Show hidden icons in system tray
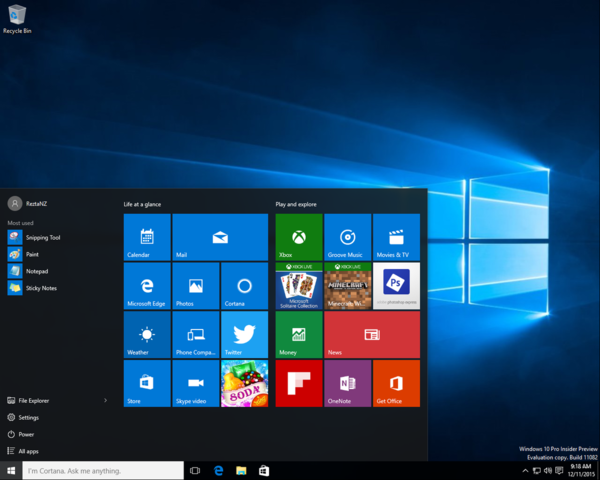Screen dimensions: 600x480 pos(525,471)
